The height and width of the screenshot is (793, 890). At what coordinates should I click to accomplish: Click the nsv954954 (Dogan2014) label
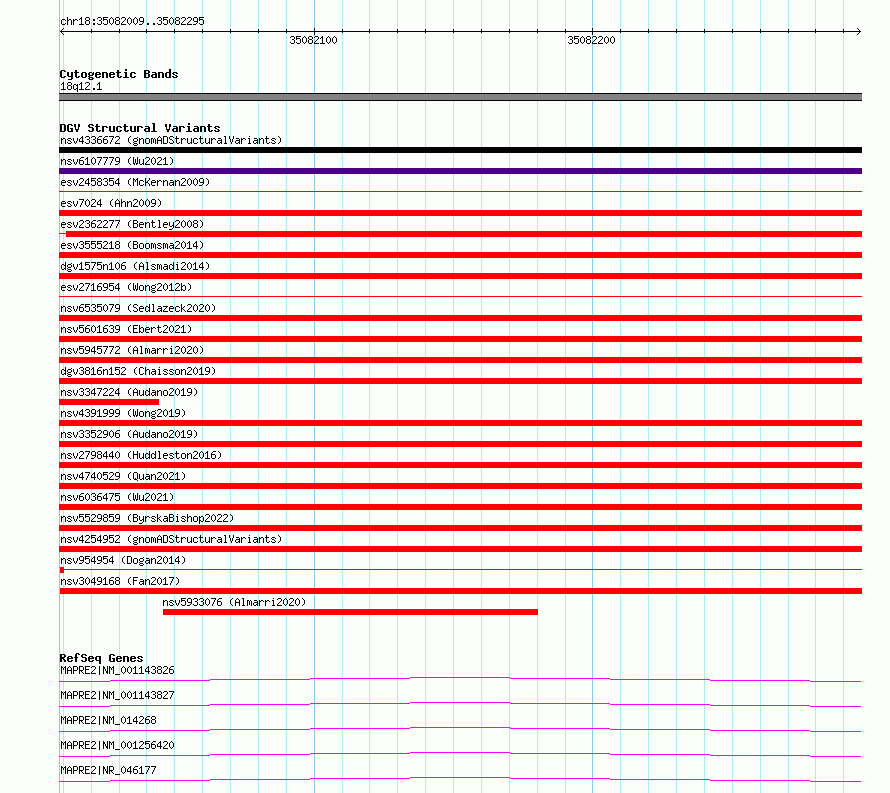123,560
